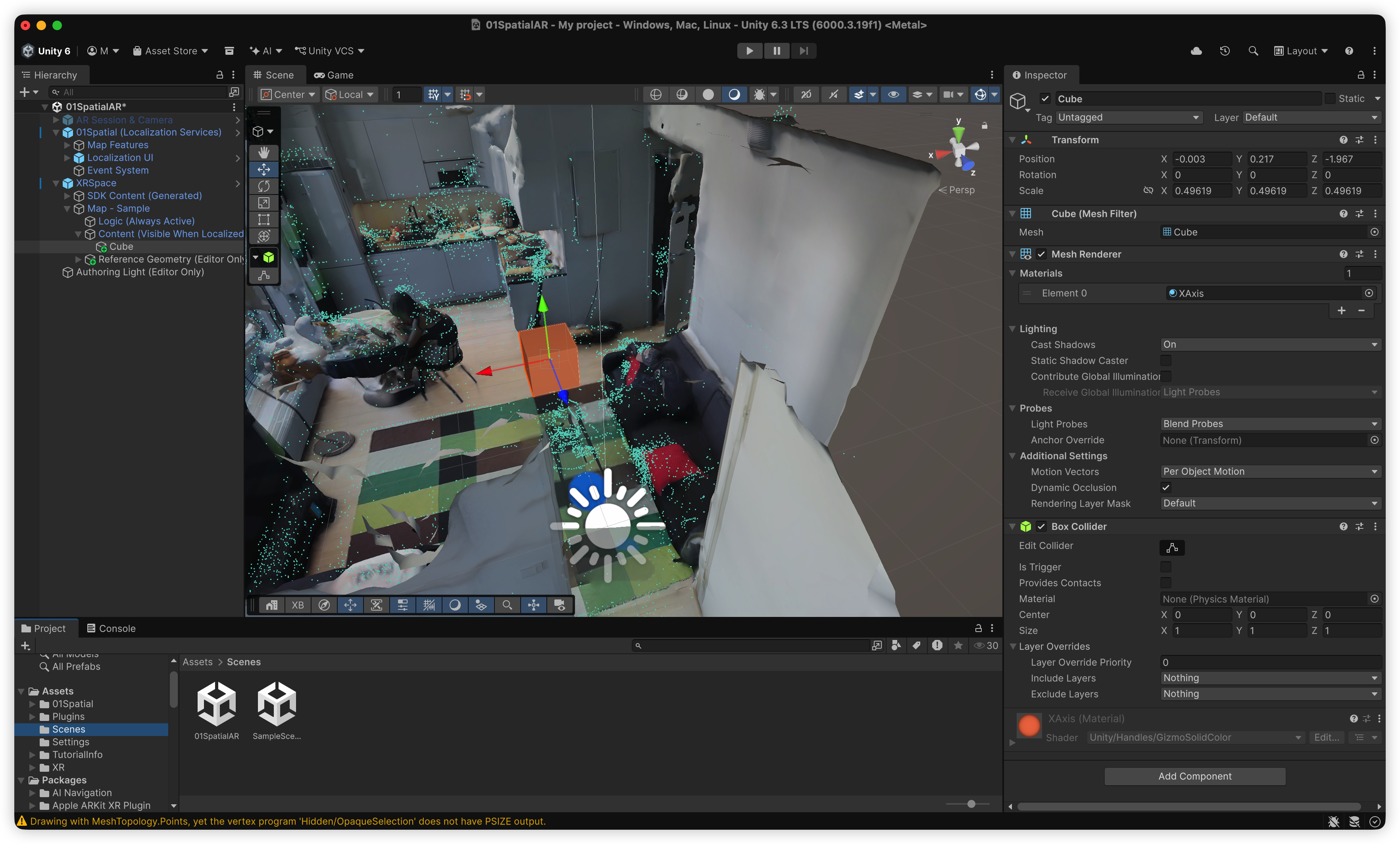The image size is (1400, 844).
Task: Add a material slot with plus button
Action: [x=1342, y=310]
